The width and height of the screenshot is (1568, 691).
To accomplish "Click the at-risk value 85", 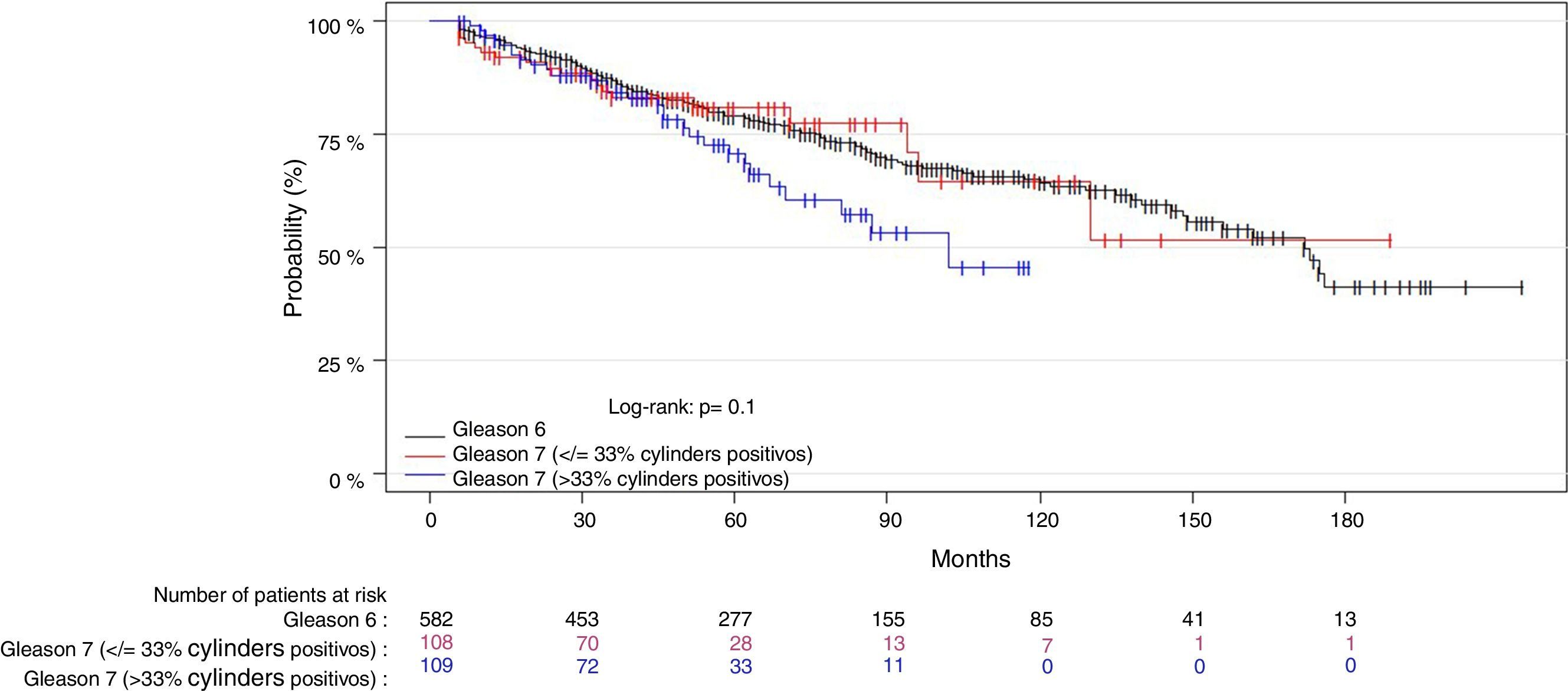I will 1040,619.
